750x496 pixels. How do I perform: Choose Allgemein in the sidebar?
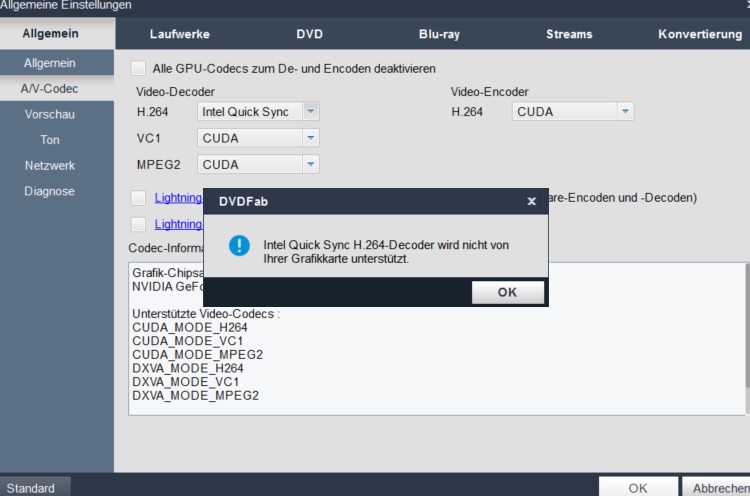pyautogui.click(x=57, y=63)
